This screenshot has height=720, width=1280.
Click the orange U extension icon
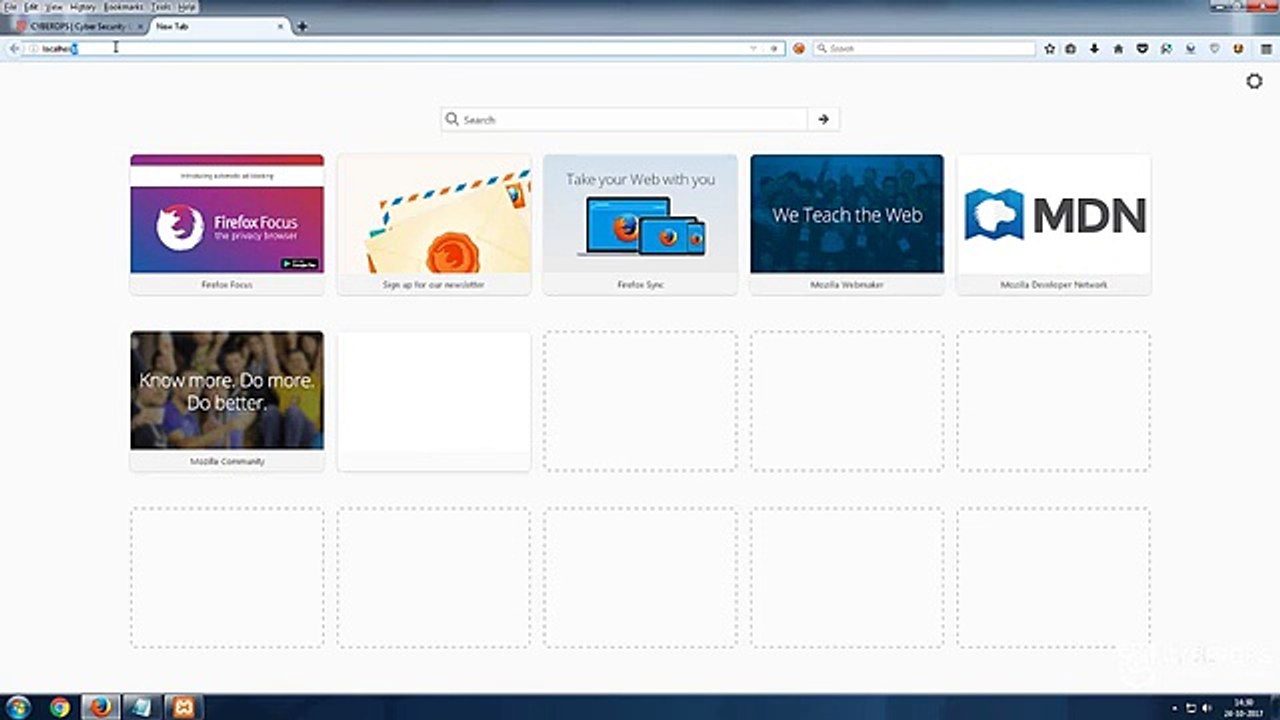click(x=1238, y=48)
